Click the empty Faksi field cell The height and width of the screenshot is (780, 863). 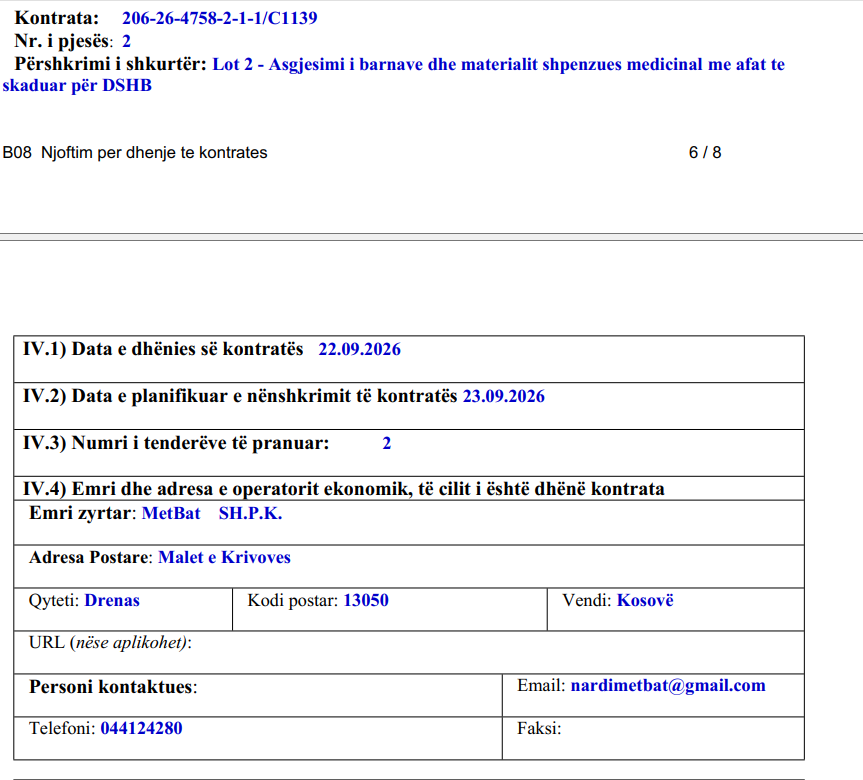(x=653, y=739)
